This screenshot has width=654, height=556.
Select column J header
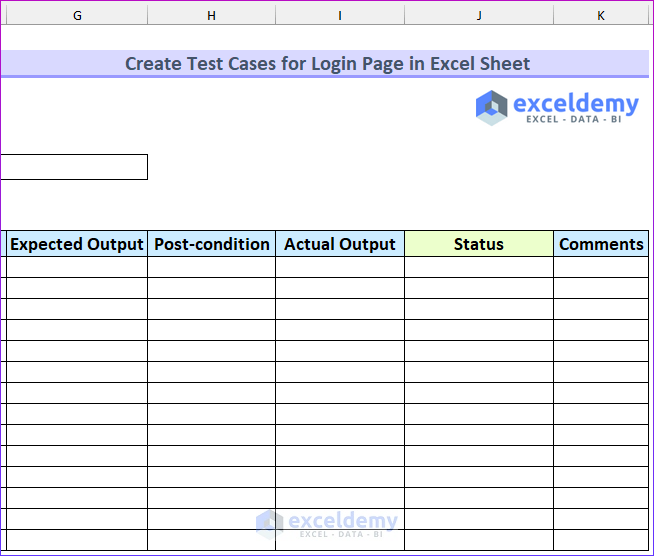(x=479, y=15)
